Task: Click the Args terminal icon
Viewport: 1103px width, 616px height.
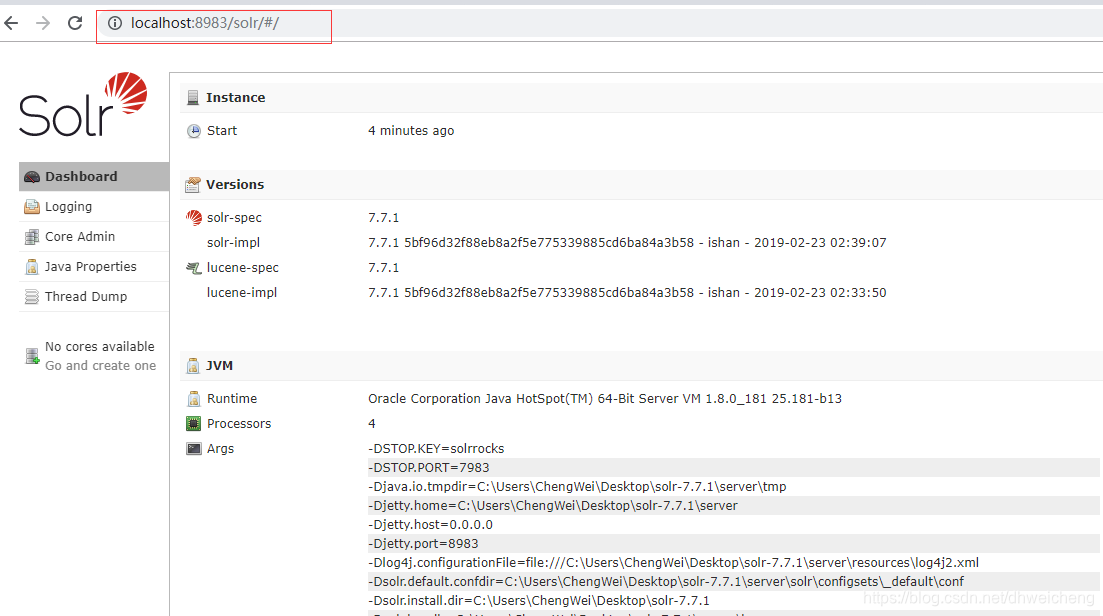Action: click(x=193, y=449)
